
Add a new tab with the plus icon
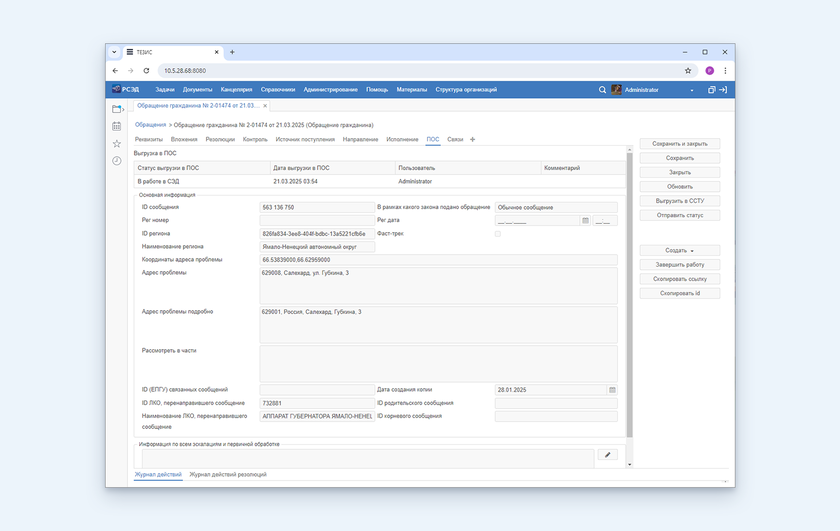[x=473, y=140]
